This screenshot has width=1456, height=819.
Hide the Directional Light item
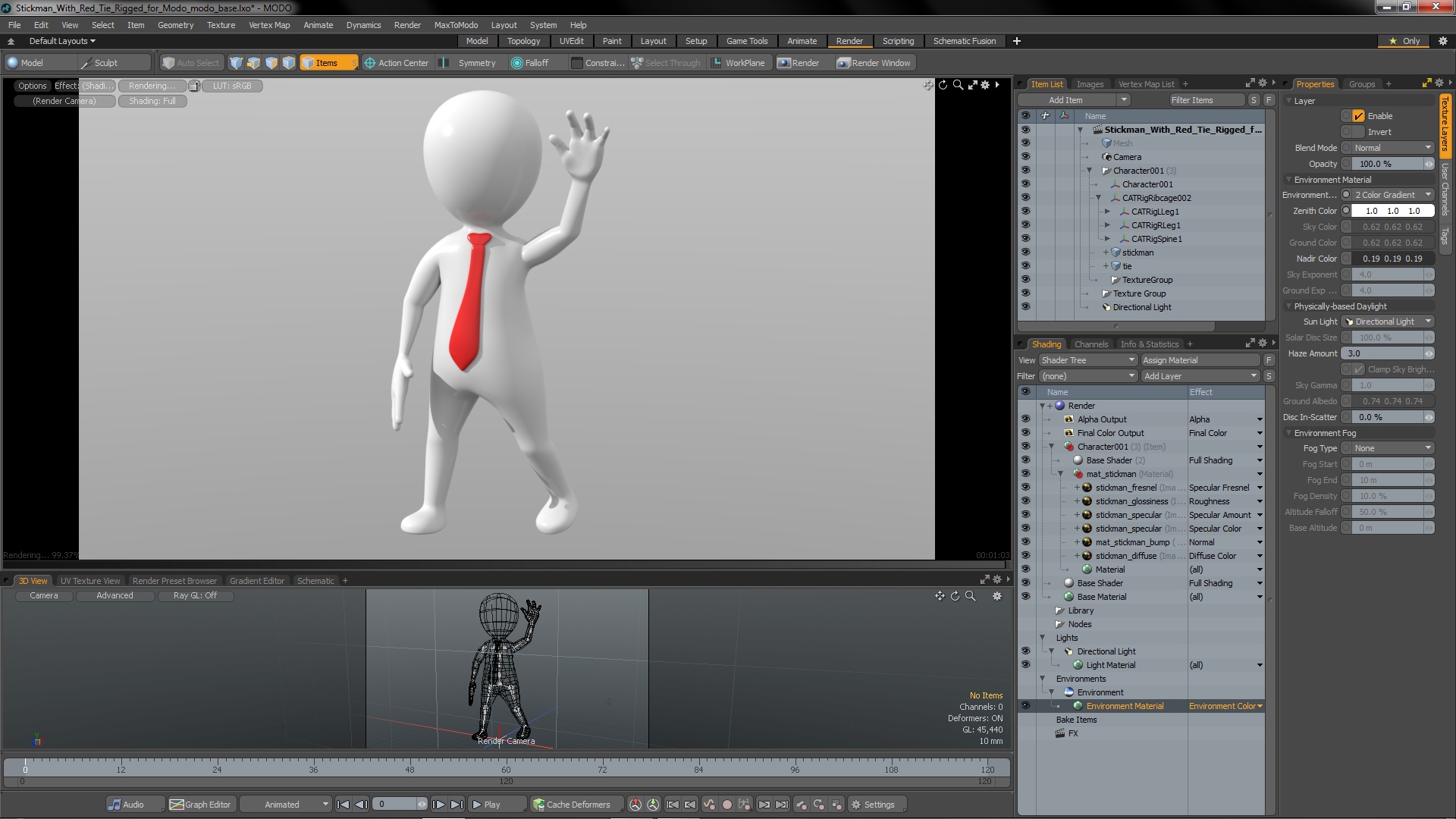tap(1025, 307)
